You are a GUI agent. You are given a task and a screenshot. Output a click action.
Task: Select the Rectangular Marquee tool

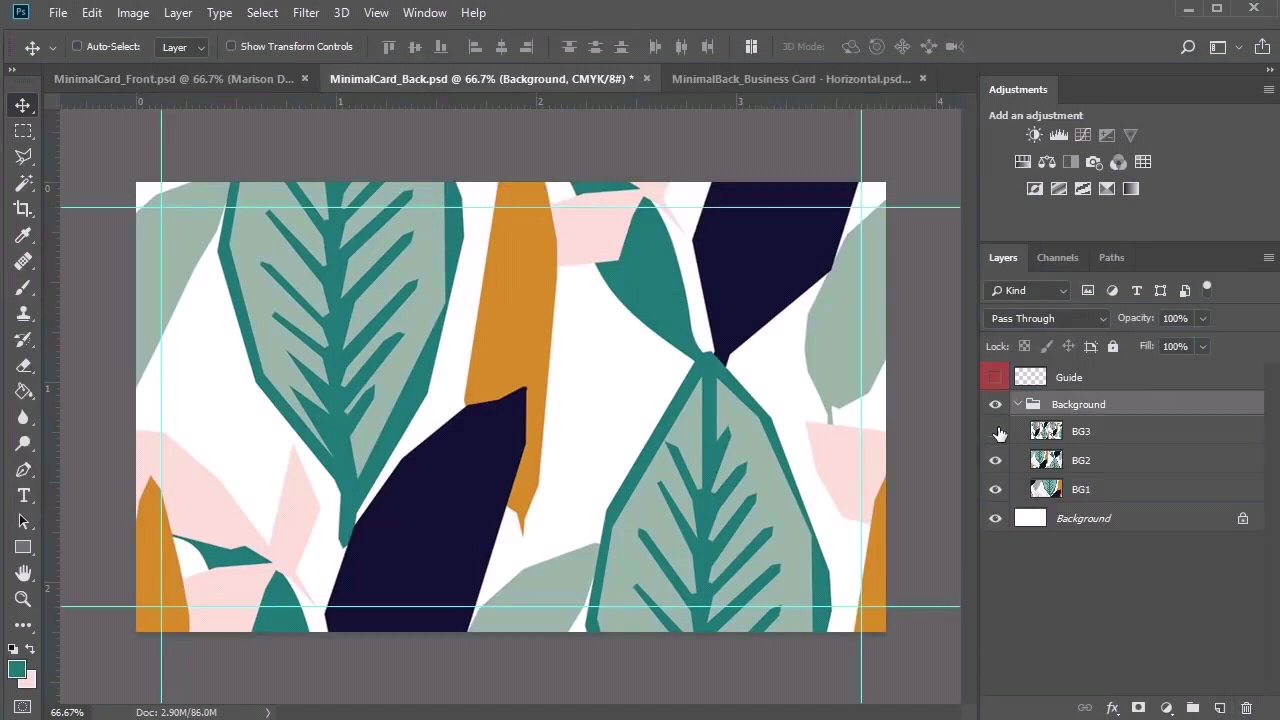tap(23, 131)
